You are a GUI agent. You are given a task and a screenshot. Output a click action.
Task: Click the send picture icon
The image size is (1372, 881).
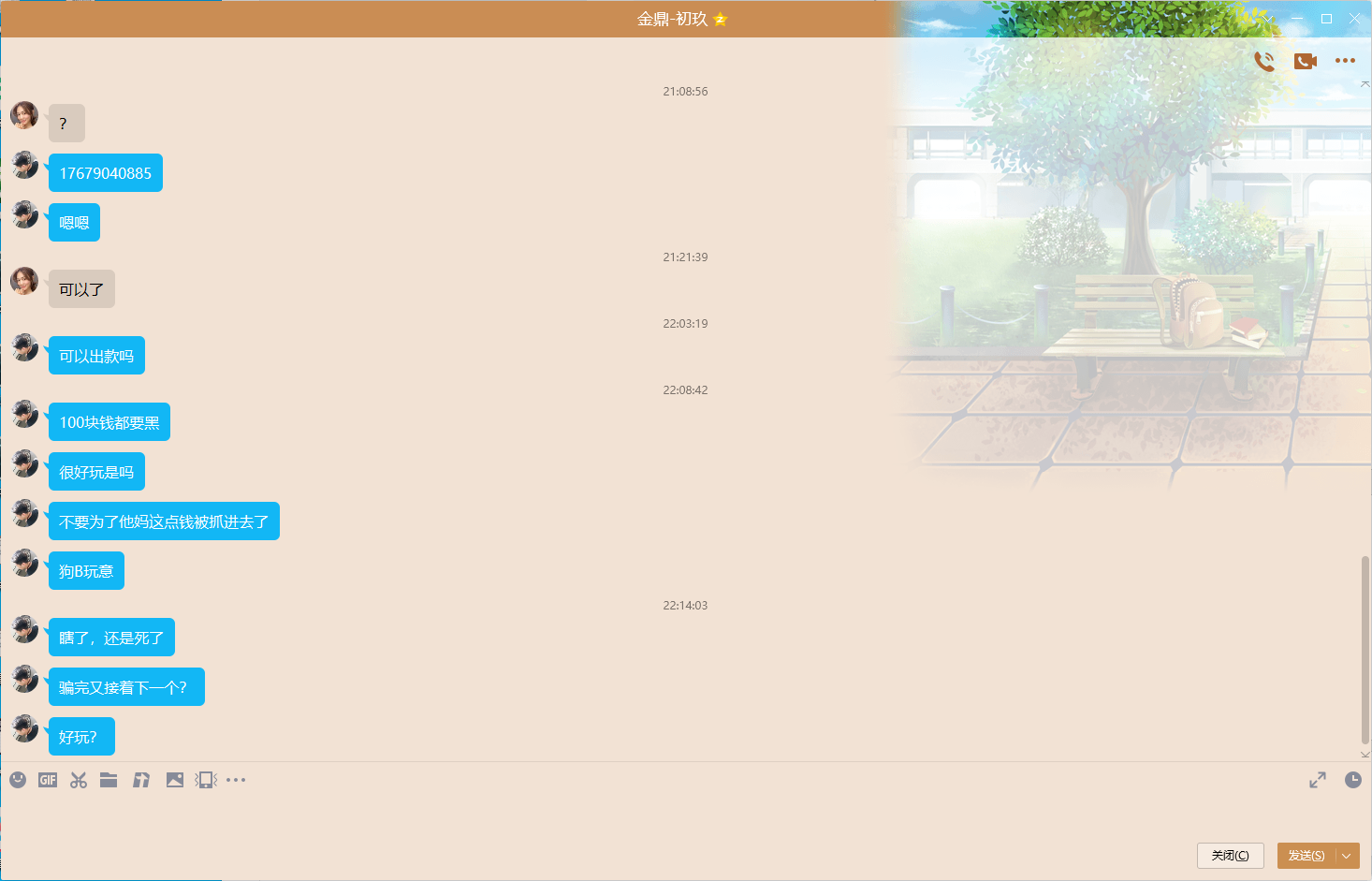tap(175, 780)
